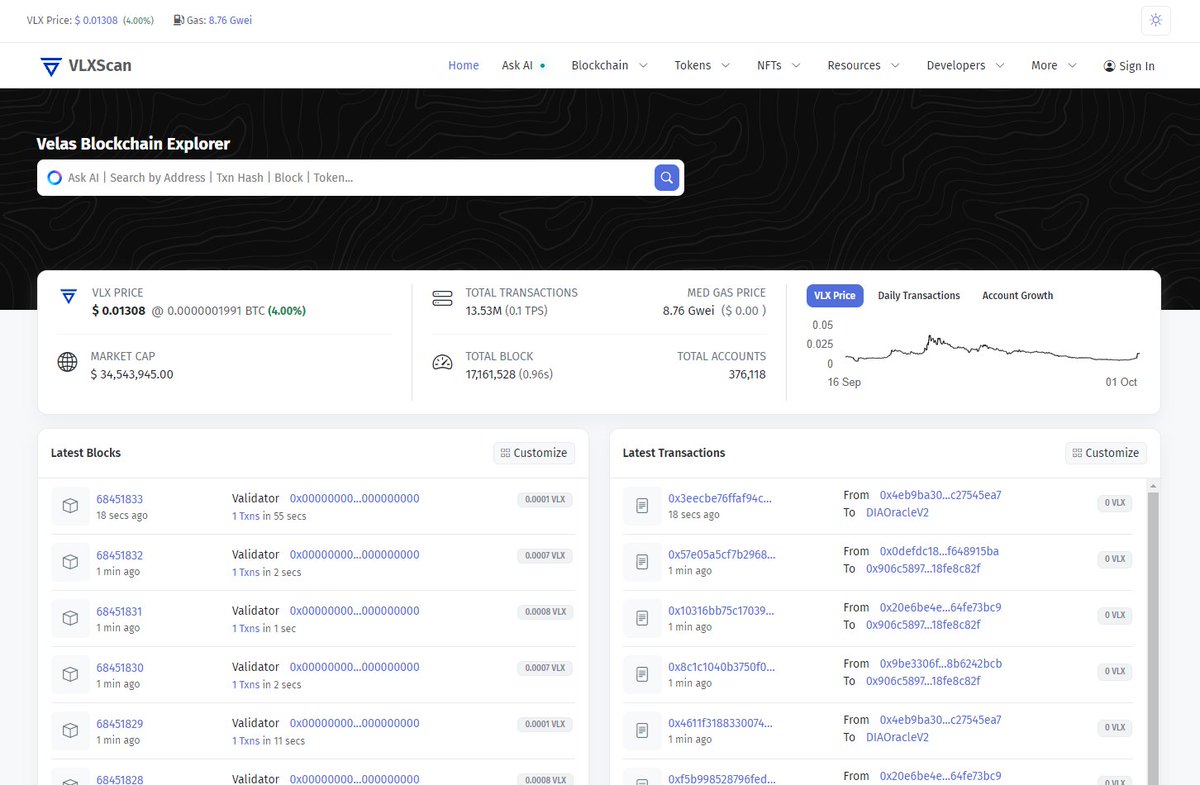Expand the Developers dropdown menu
Image resolution: width=1200 pixels, height=785 pixels.
(x=965, y=65)
